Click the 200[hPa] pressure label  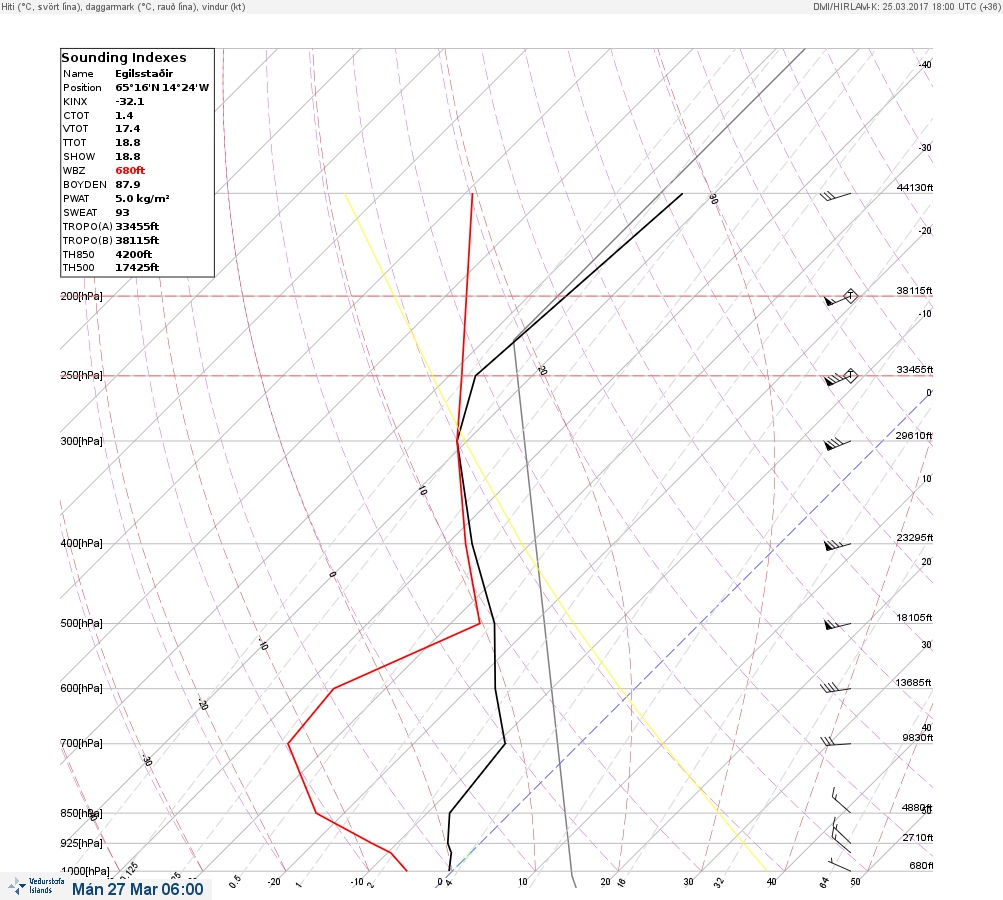coord(81,296)
